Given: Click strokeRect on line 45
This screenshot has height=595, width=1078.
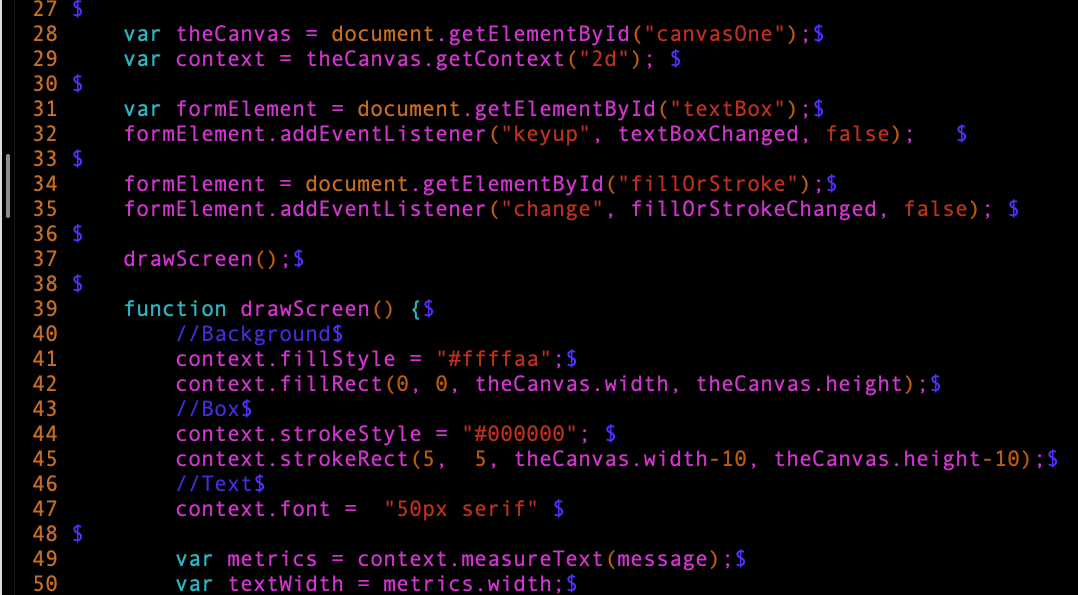Looking at the screenshot, I should tap(344, 459).
